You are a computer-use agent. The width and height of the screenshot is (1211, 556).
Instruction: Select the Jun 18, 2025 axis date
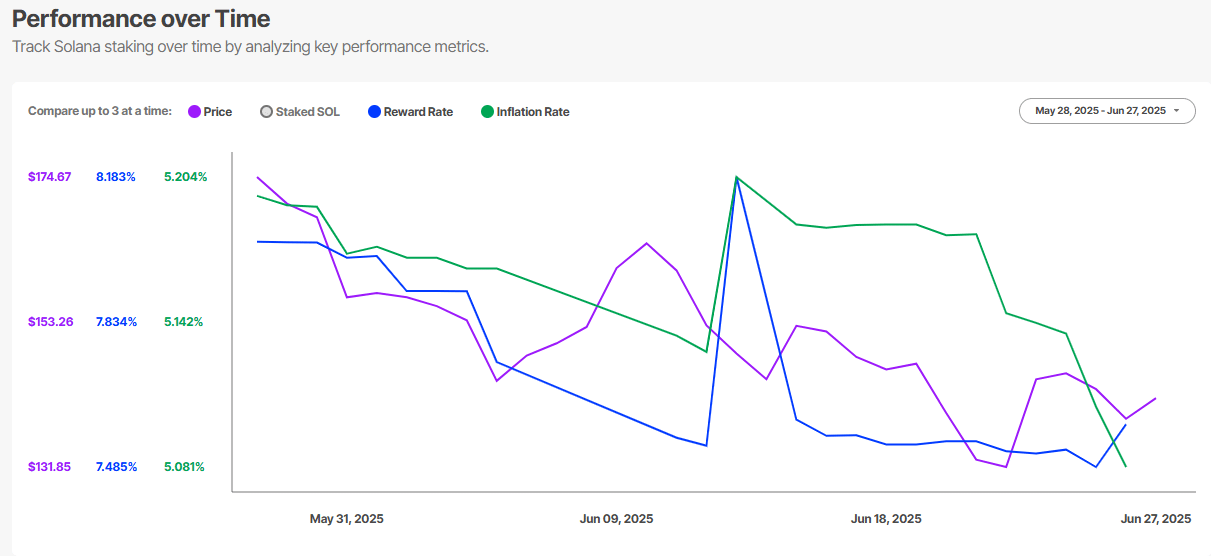886,519
